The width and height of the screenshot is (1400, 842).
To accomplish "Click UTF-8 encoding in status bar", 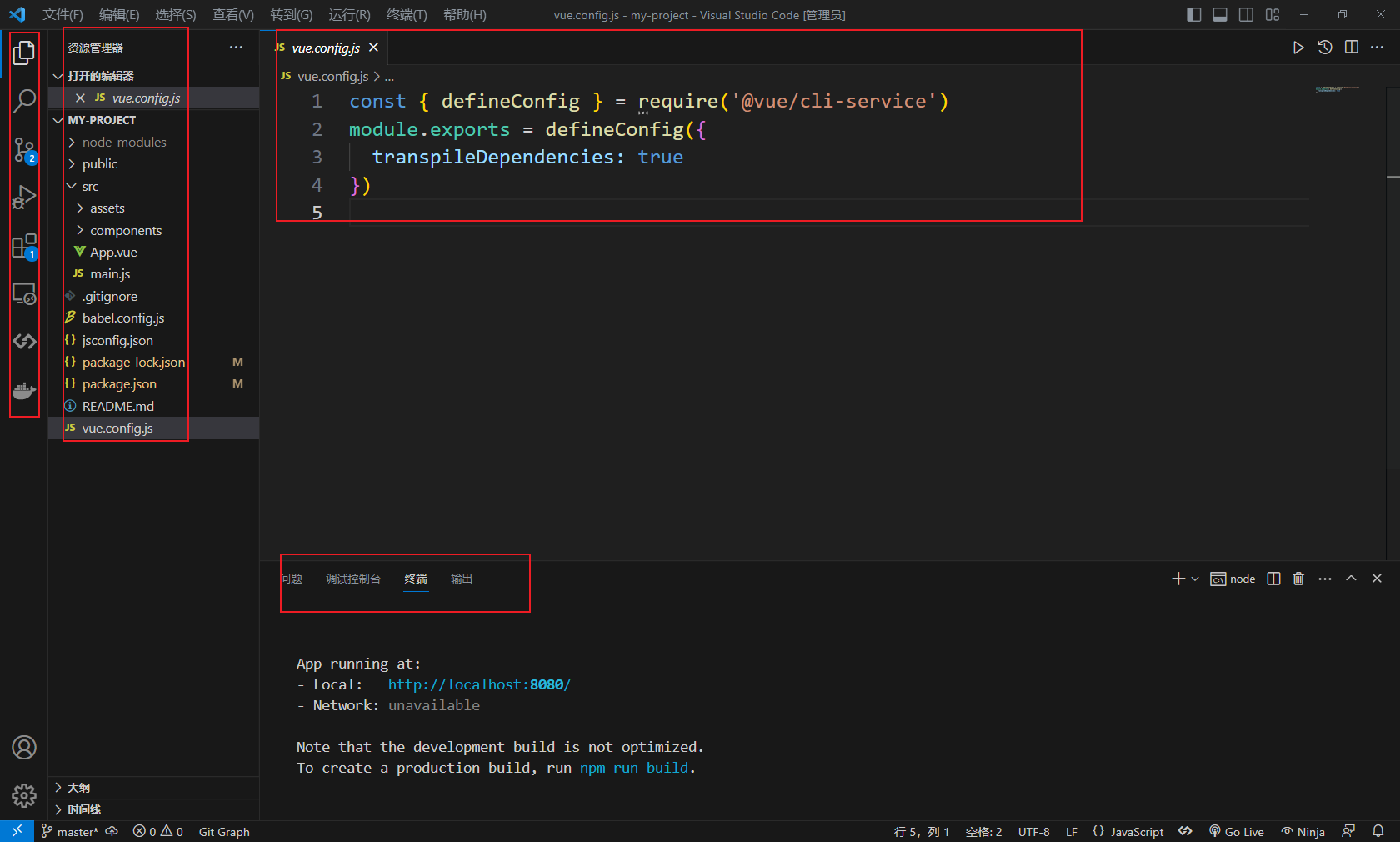I will pos(1033,831).
